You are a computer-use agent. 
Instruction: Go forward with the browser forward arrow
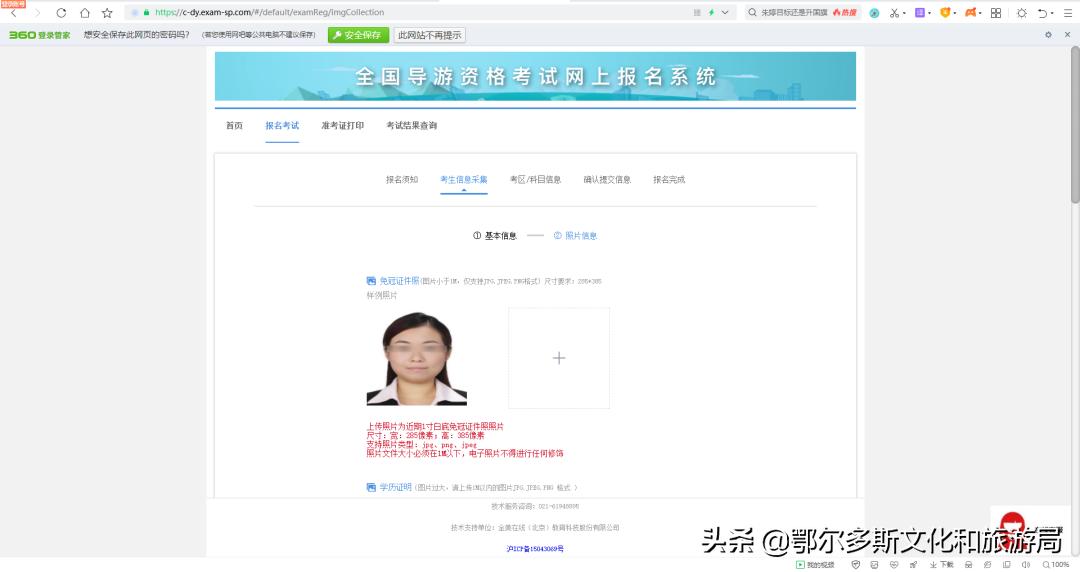(x=38, y=12)
